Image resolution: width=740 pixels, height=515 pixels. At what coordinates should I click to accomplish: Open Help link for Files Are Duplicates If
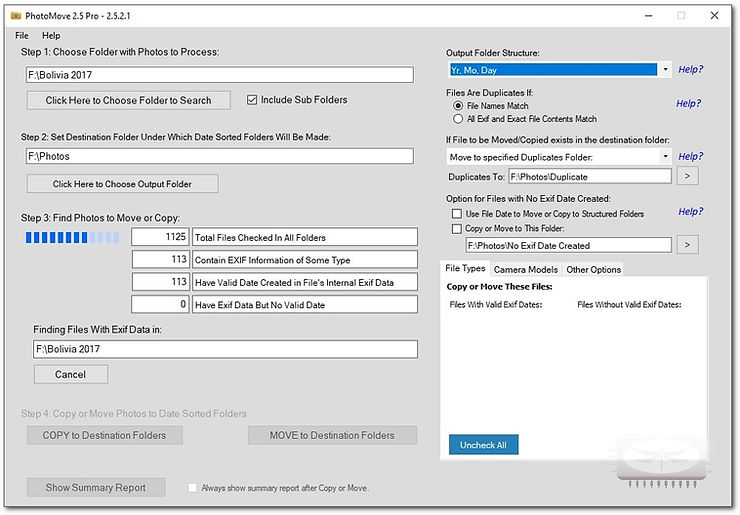pos(689,103)
